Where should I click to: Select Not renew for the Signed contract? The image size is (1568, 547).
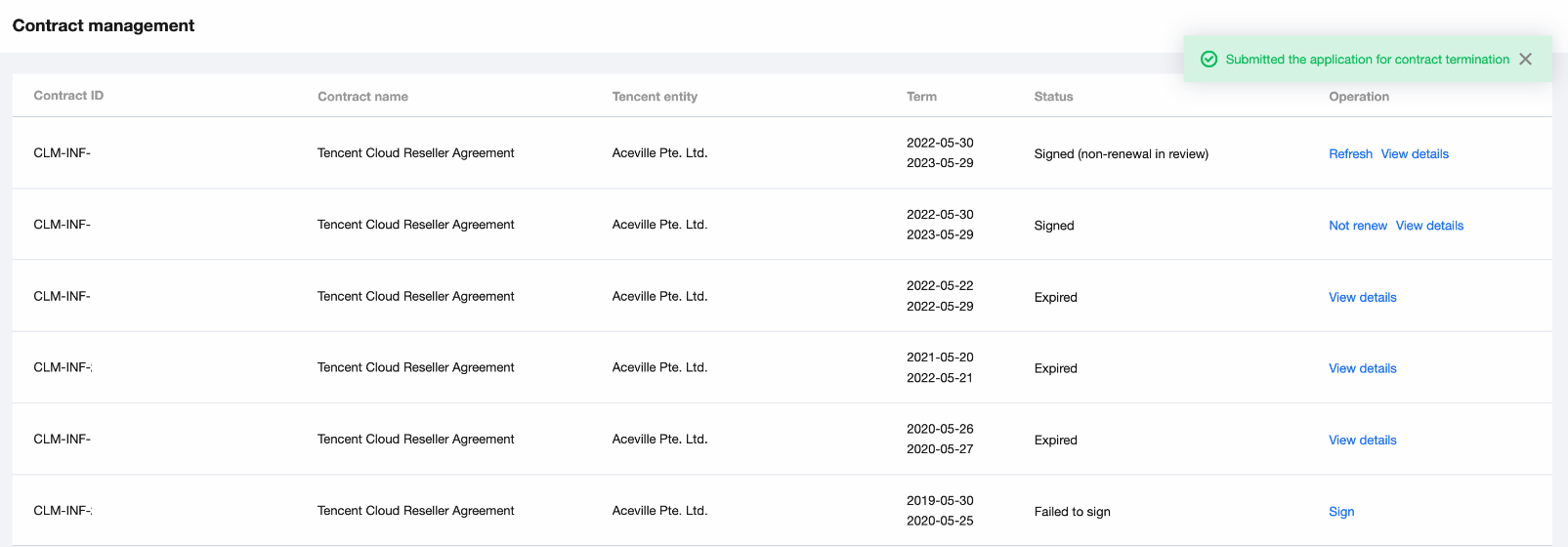(x=1357, y=226)
